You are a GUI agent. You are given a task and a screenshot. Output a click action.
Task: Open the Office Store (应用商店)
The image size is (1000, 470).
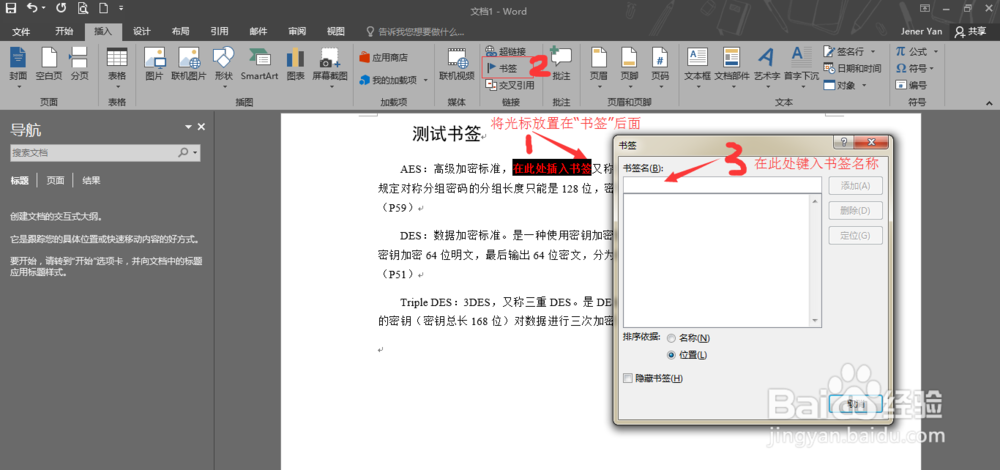[x=383, y=57]
